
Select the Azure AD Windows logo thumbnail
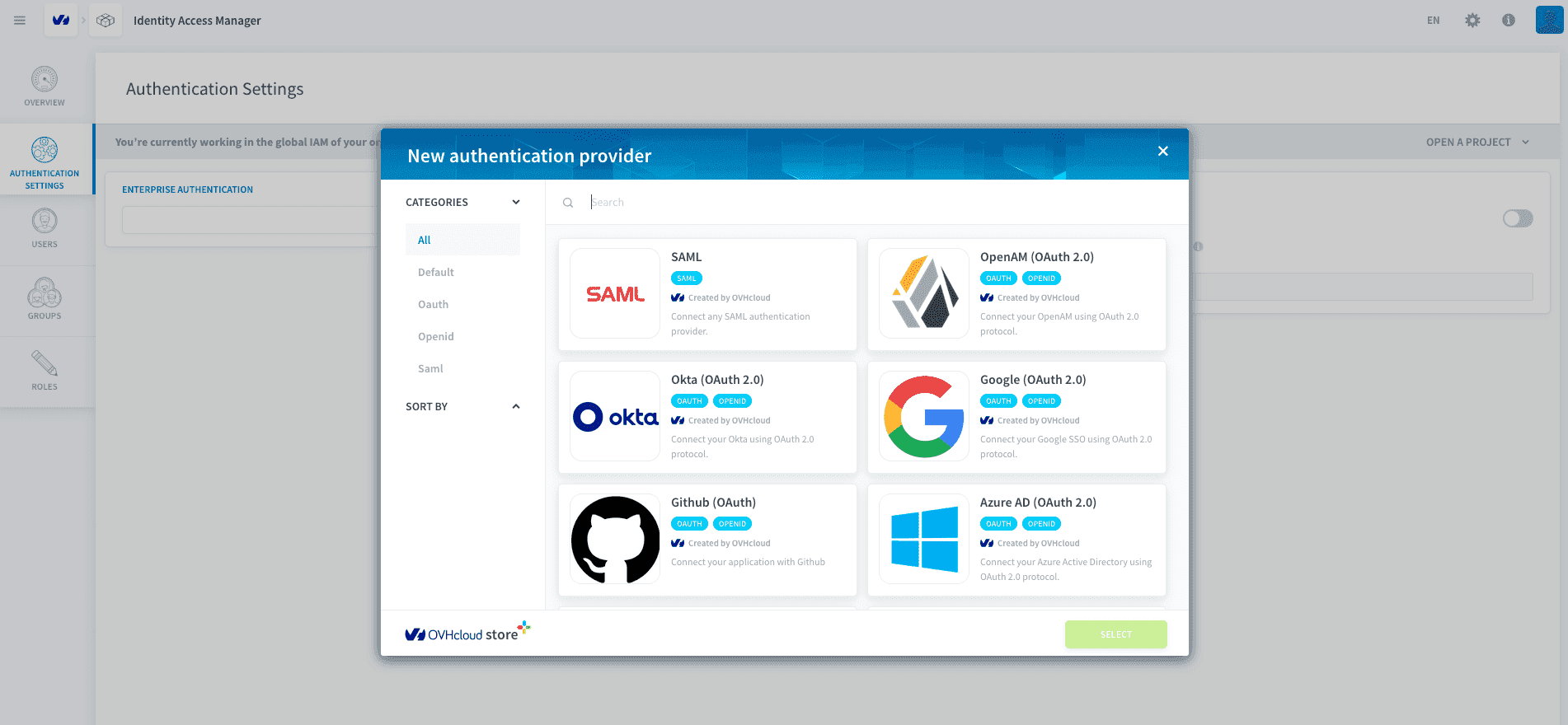(x=924, y=539)
